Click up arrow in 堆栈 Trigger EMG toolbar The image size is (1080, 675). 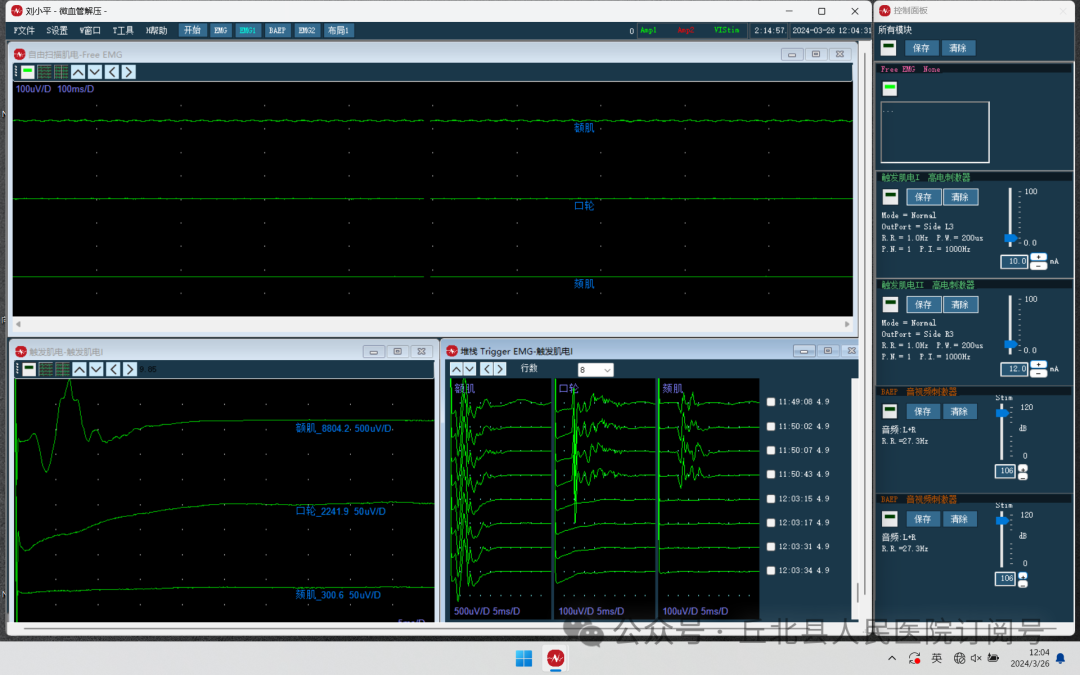coord(456,369)
